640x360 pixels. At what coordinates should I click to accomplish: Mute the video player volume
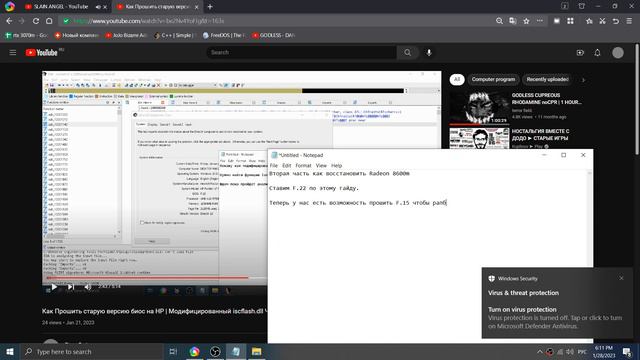[87, 287]
